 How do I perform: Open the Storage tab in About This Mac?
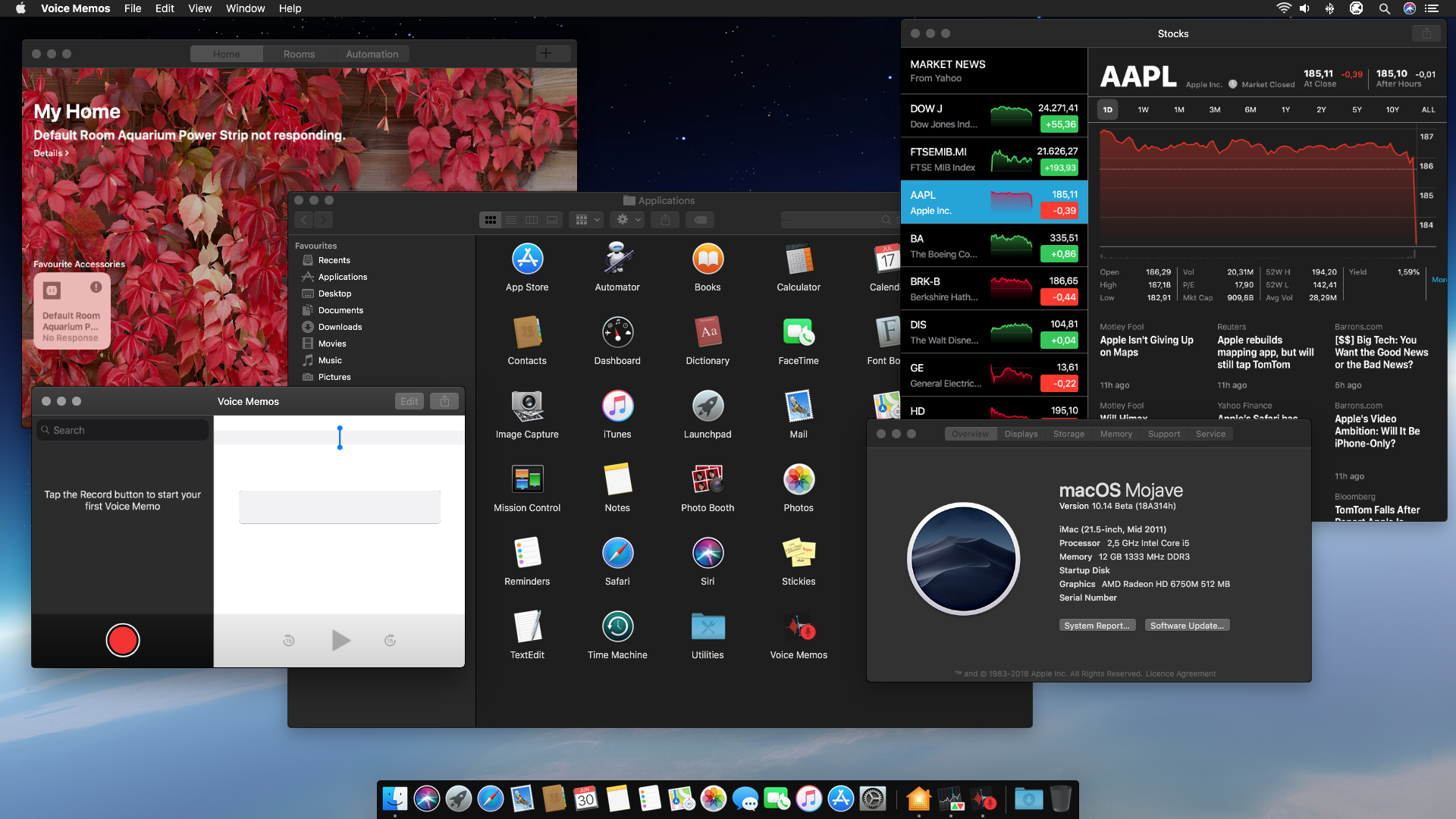click(1068, 434)
